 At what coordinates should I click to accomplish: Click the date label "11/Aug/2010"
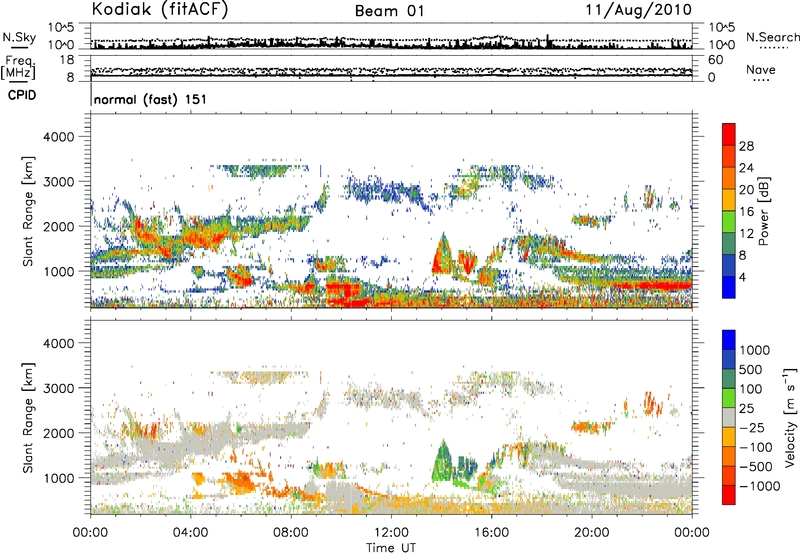(x=638, y=10)
